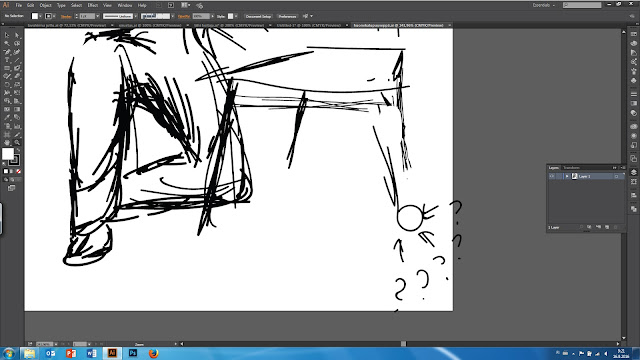Expand Layer 1 disclosure triangle
This screenshot has height=360, width=640.
567,176
